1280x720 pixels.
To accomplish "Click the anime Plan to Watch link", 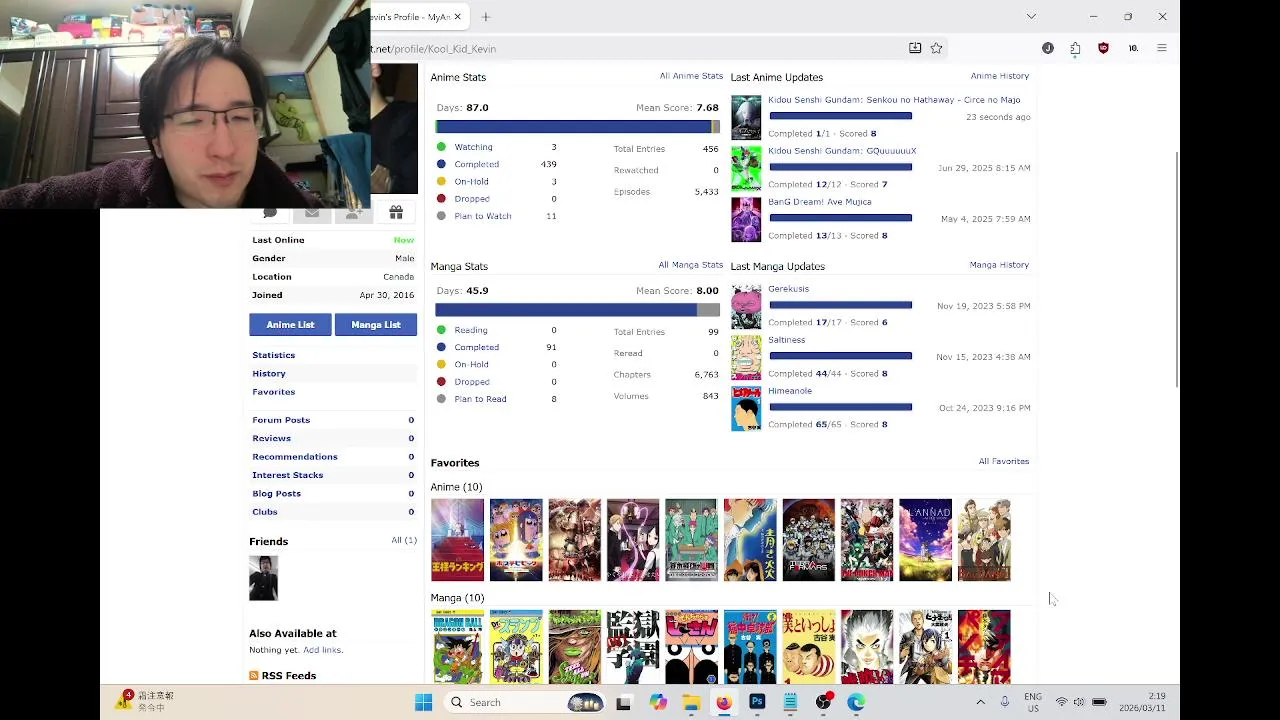I will 483,216.
